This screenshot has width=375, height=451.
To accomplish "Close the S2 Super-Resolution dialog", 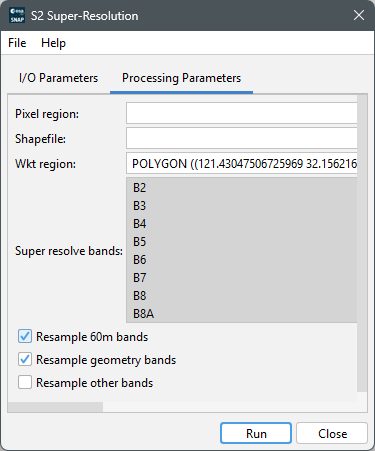I will pyautogui.click(x=359, y=15).
